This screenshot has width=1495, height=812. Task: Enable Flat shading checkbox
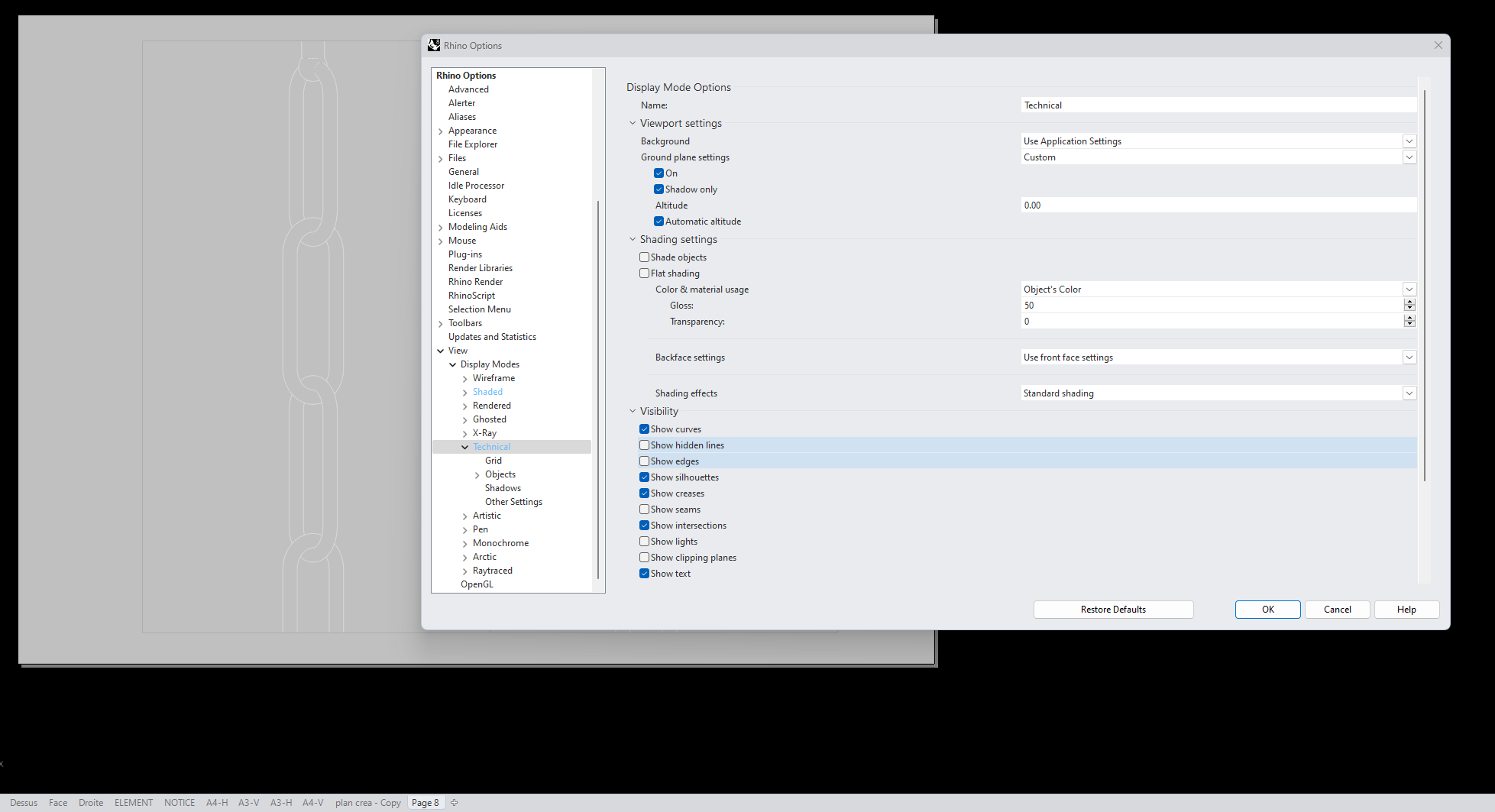pos(644,273)
